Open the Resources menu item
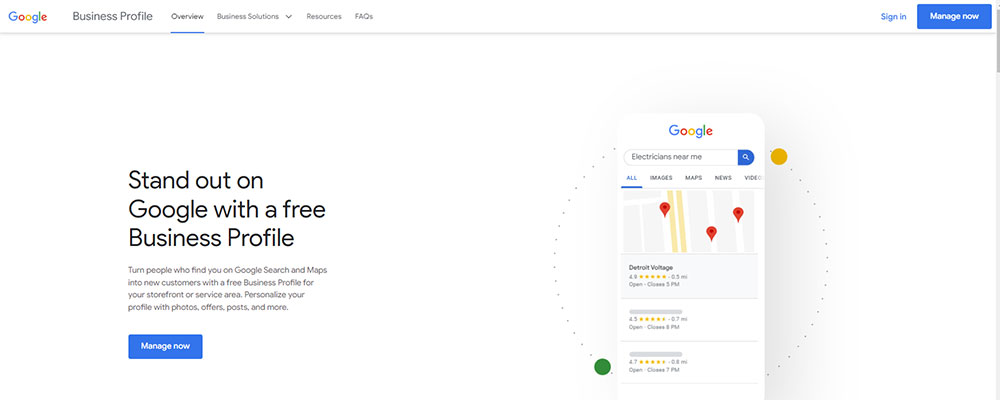This screenshot has width=1000, height=400. (324, 17)
